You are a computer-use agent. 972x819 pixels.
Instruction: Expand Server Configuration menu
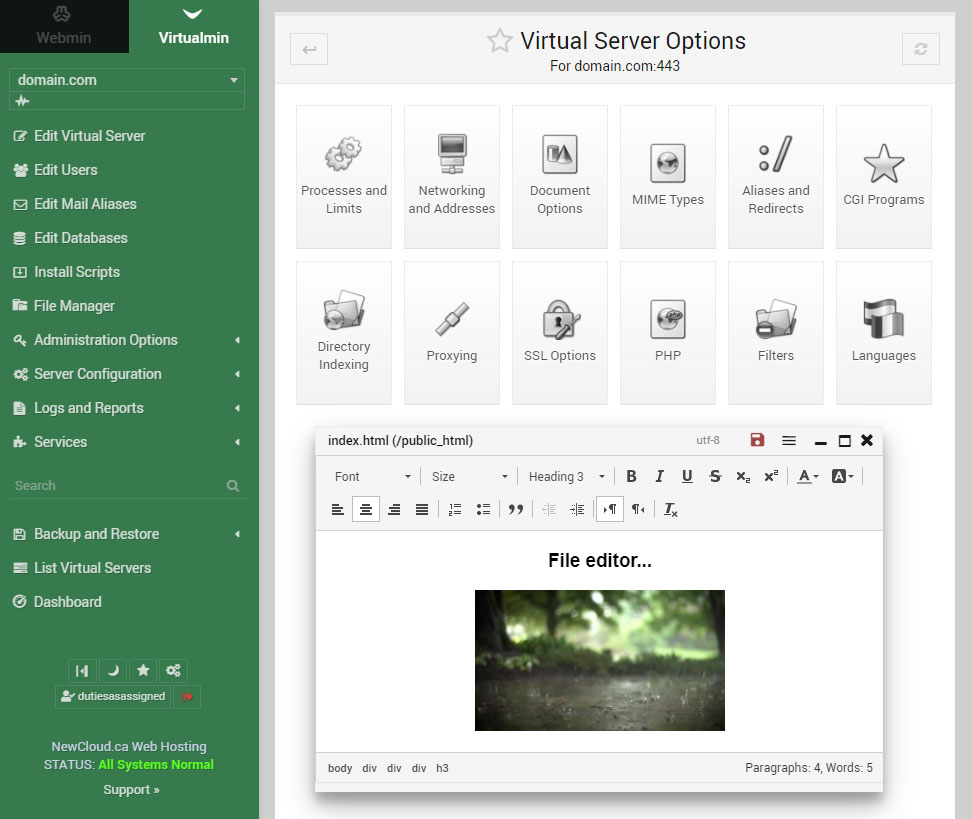coord(128,374)
